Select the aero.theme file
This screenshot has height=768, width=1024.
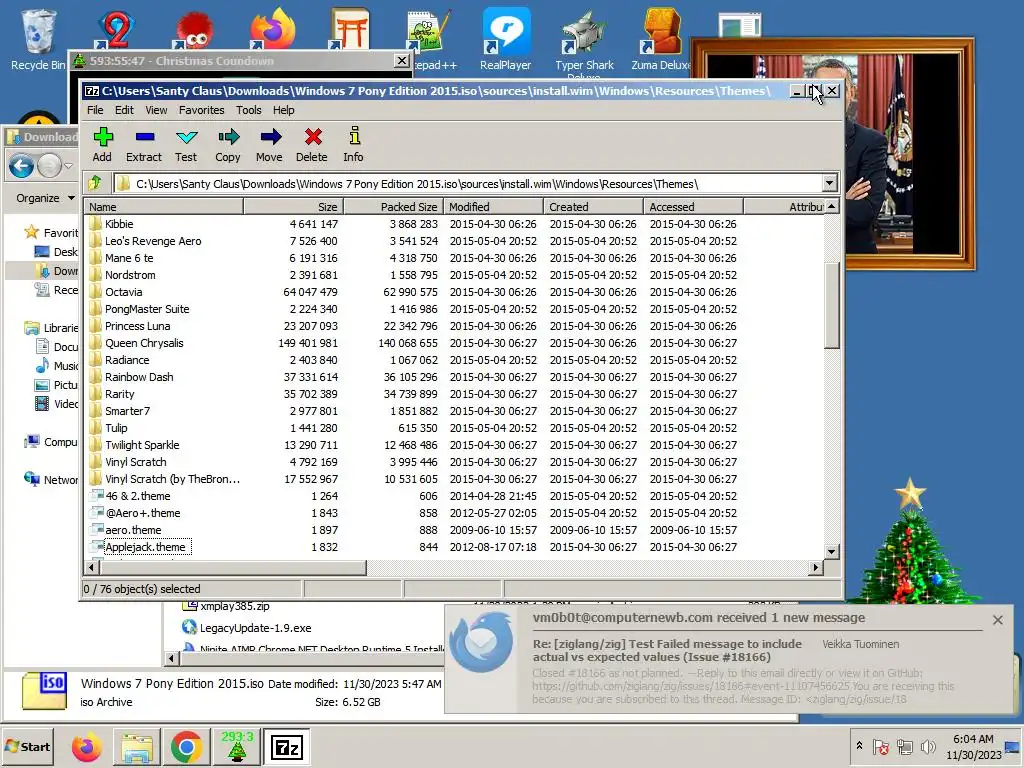coord(133,530)
